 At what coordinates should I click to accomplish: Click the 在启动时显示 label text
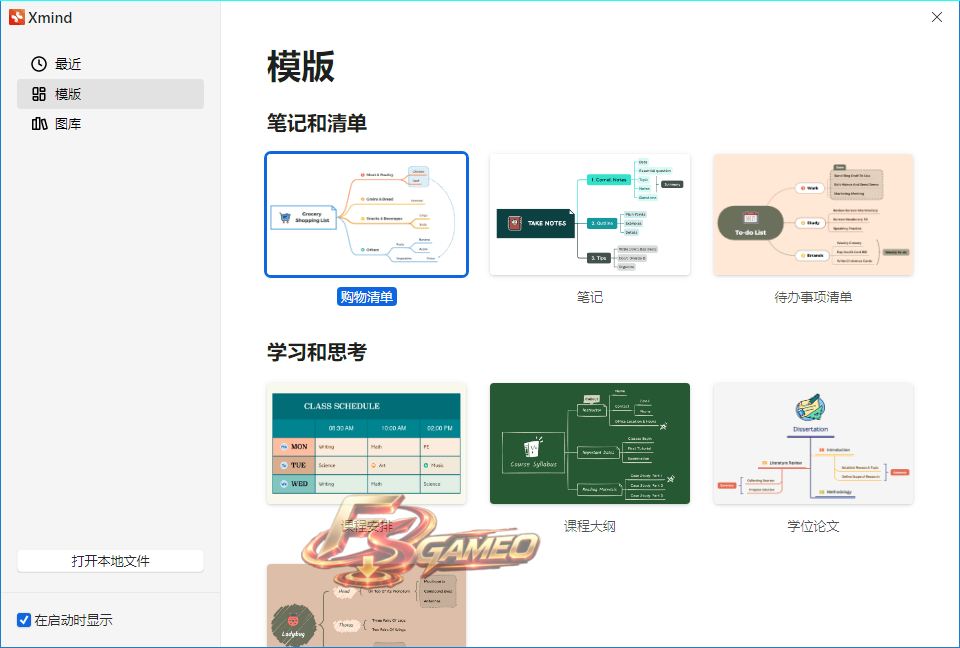pyautogui.click(x=73, y=620)
